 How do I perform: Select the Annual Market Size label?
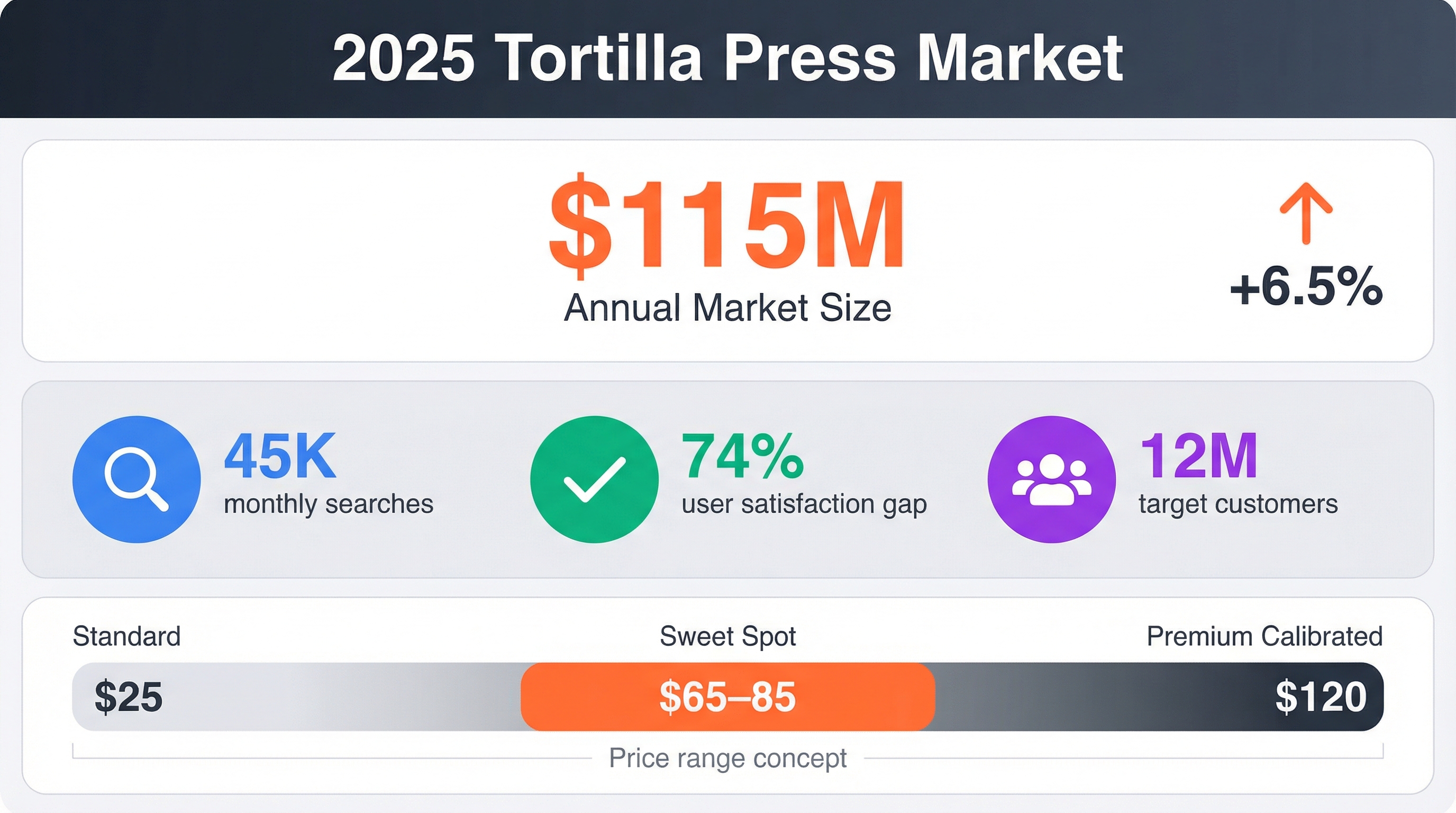click(x=727, y=308)
